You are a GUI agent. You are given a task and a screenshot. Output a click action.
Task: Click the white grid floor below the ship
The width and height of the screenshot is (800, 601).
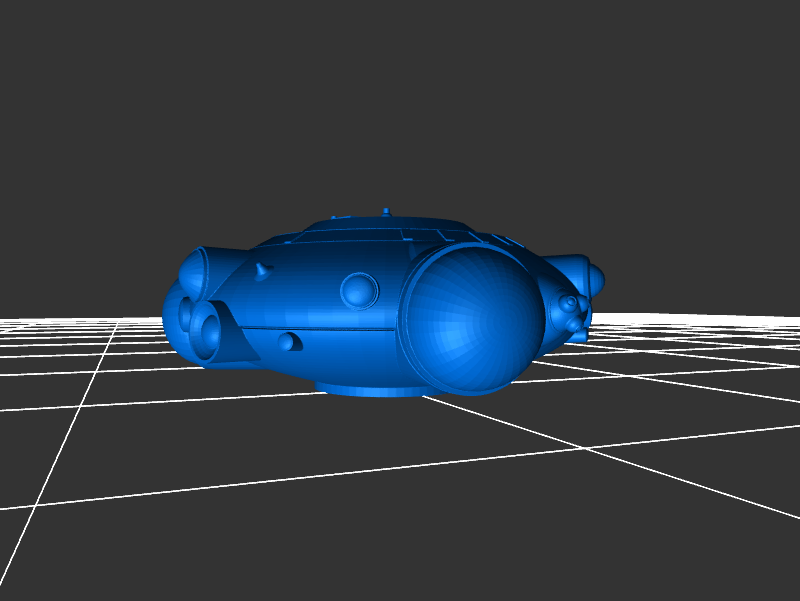400,480
